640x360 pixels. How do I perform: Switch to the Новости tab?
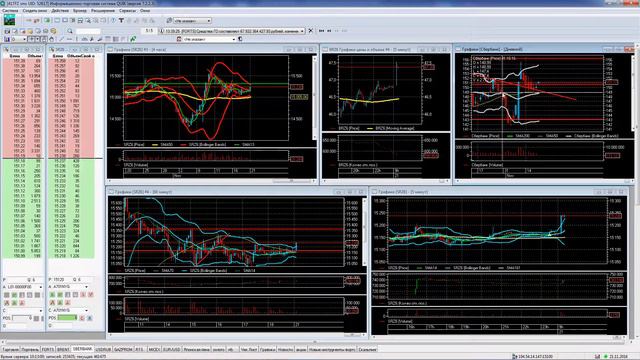pyautogui.click(x=285, y=349)
